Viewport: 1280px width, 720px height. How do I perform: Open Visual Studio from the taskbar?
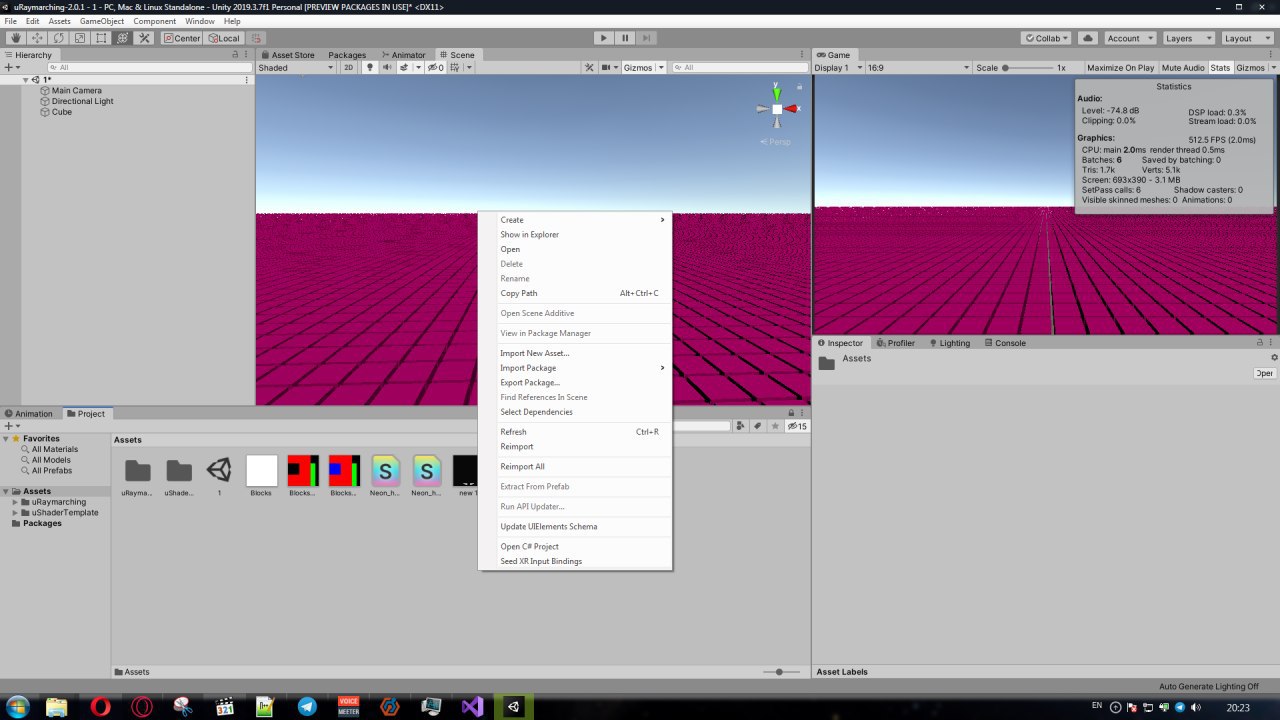pos(472,706)
